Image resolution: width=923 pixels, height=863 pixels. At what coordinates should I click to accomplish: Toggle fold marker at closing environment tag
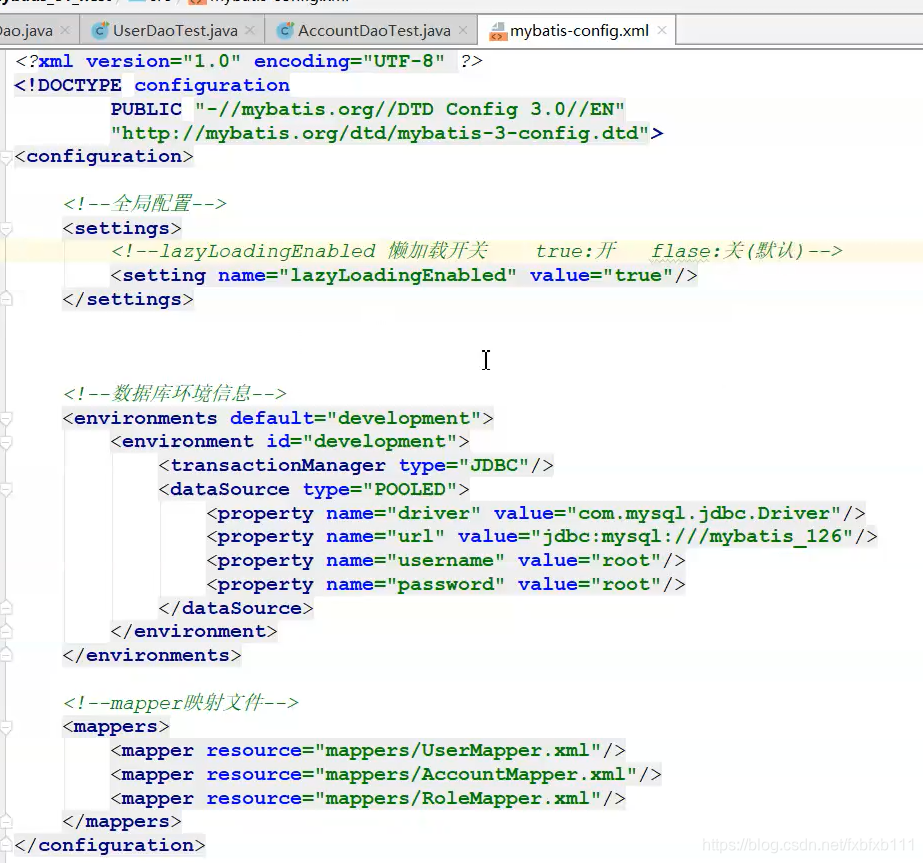5,632
